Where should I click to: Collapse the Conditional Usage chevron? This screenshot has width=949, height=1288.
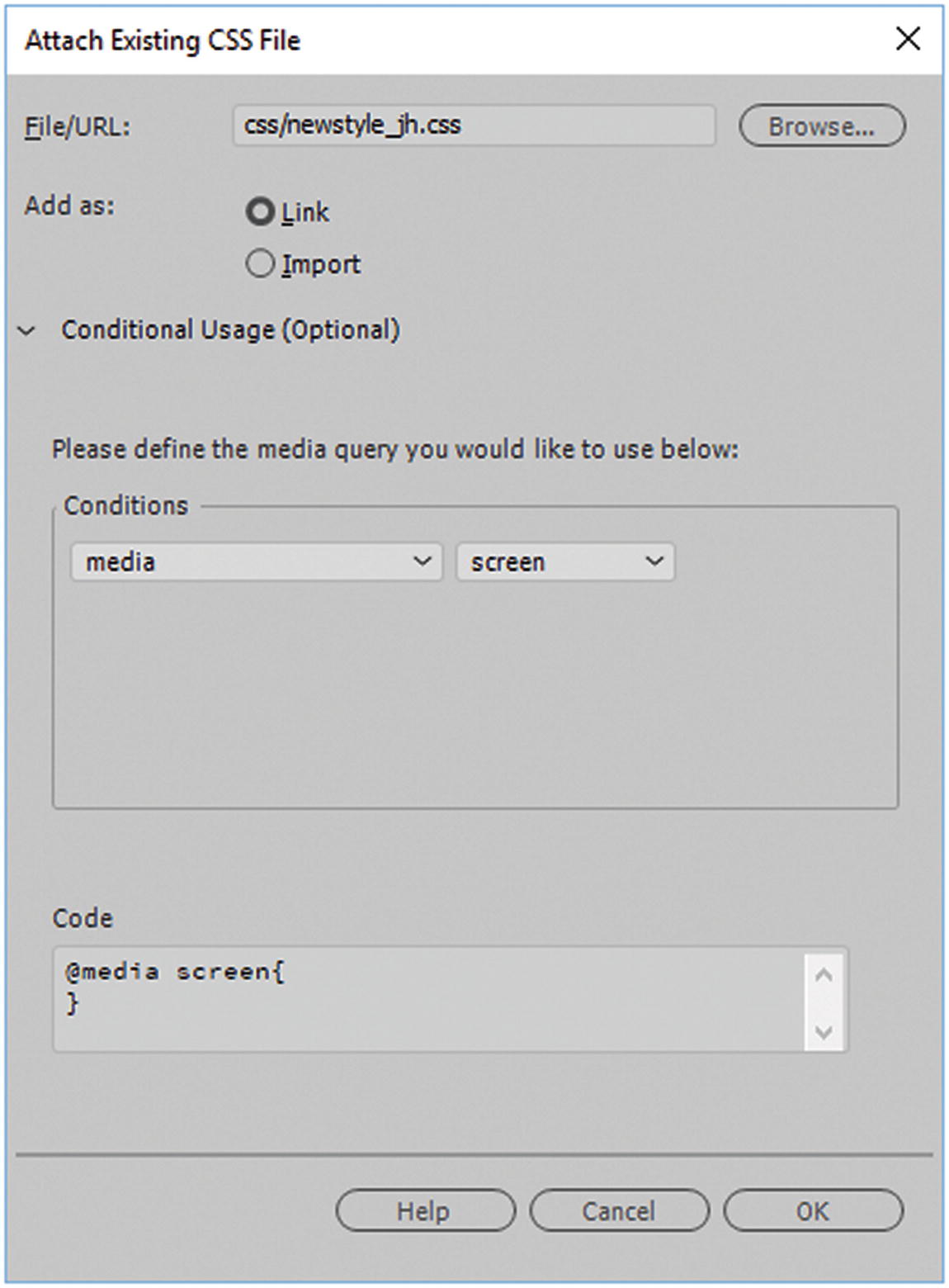click(27, 331)
